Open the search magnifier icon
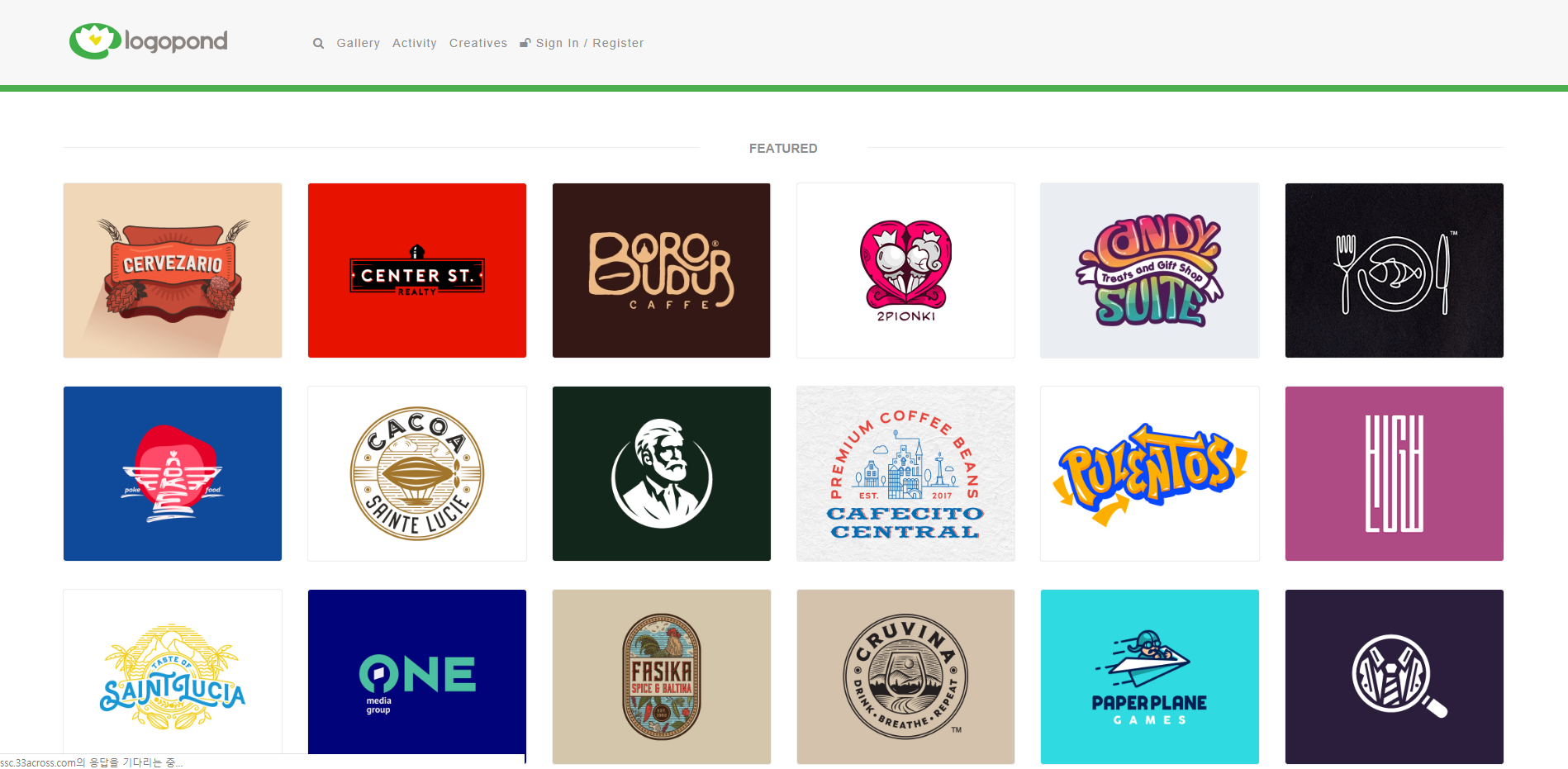The height and width of the screenshot is (769, 1568). (x=318, y=44)
